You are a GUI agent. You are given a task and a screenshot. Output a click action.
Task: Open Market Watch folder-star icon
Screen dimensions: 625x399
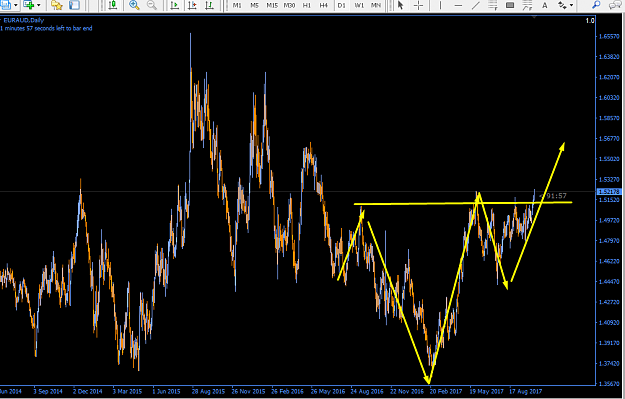(57, 5)
